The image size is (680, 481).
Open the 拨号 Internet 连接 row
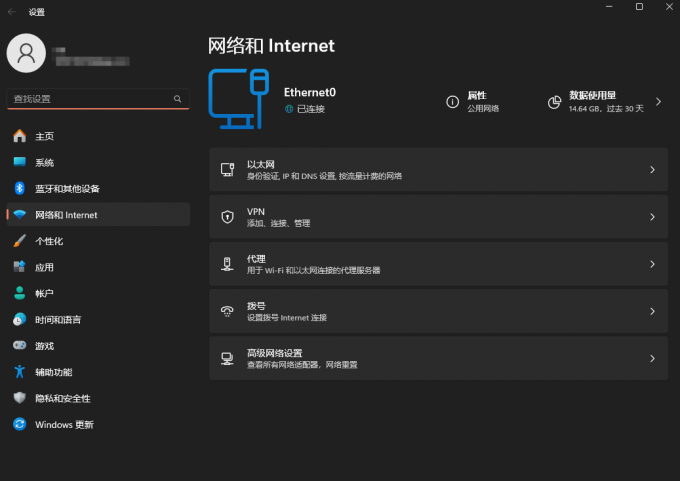(x=438, y=311)
